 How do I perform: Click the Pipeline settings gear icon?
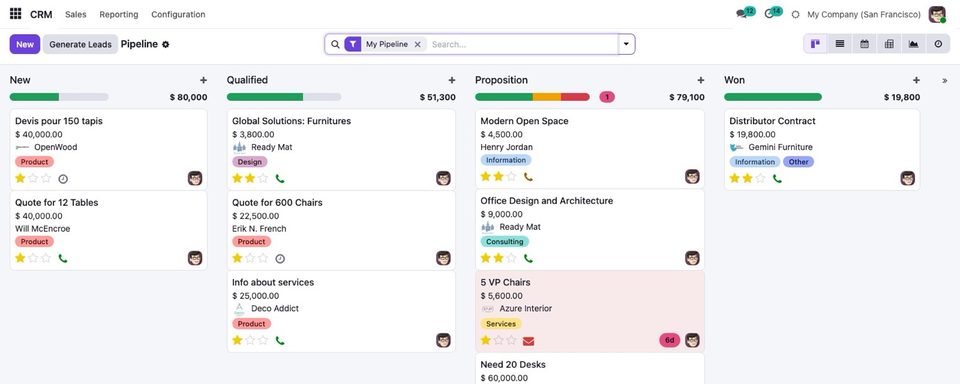(x=165, y=45)
